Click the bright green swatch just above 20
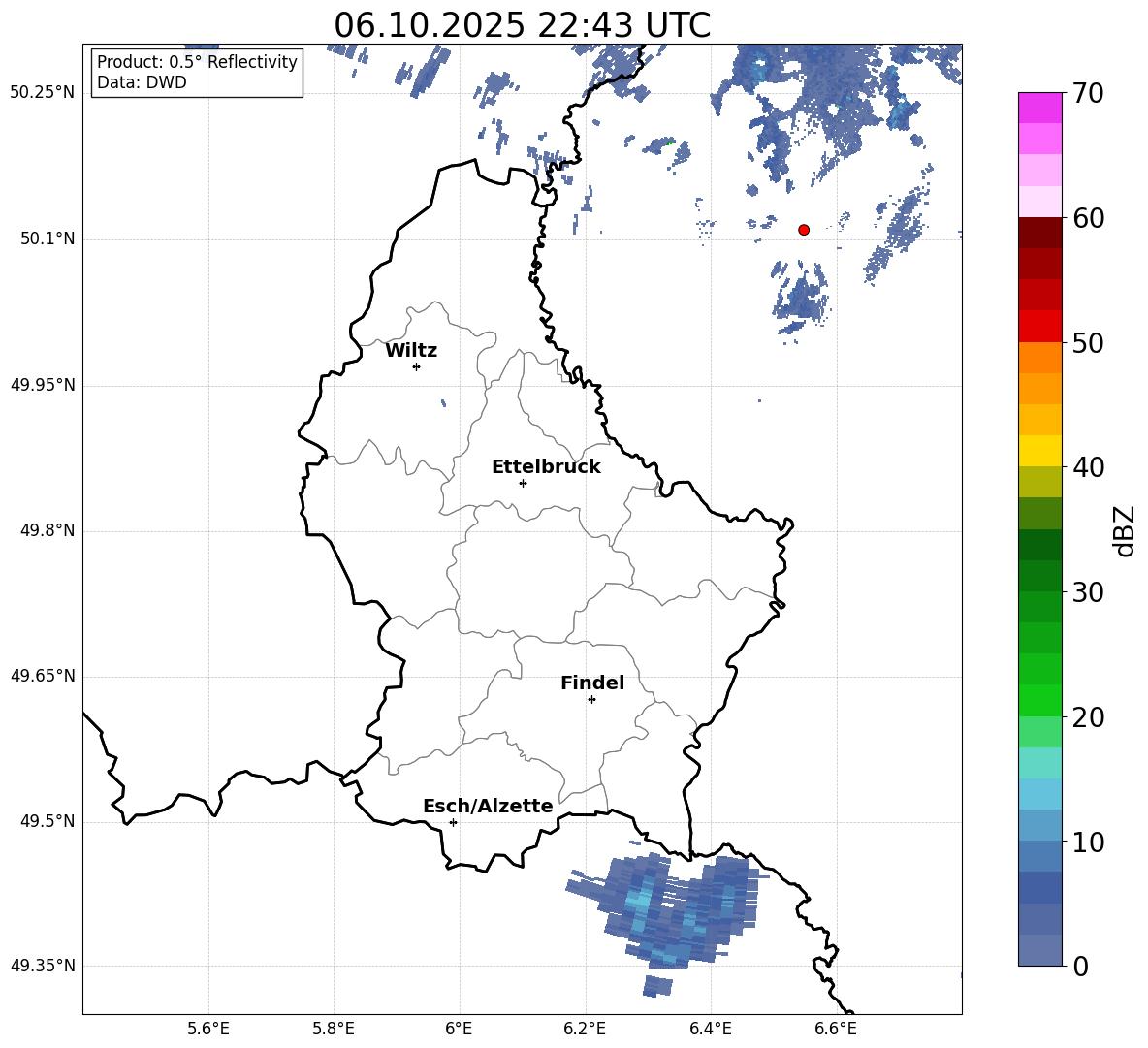 pos(1039,700)
